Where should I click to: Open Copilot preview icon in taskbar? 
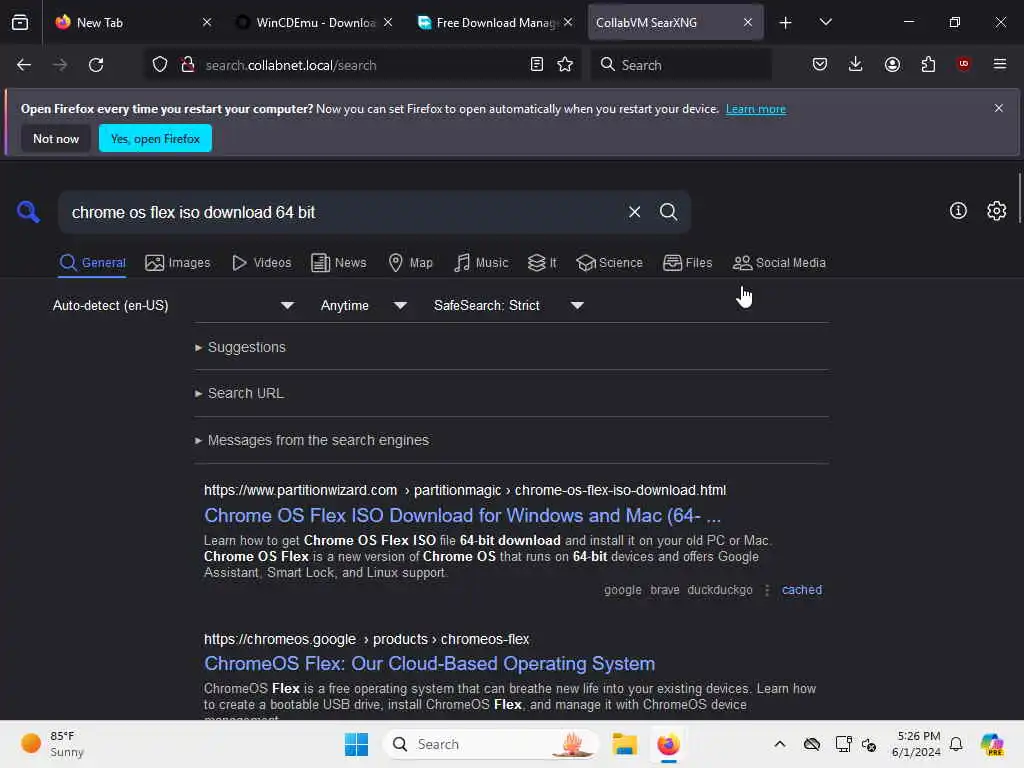coord(992,744)
